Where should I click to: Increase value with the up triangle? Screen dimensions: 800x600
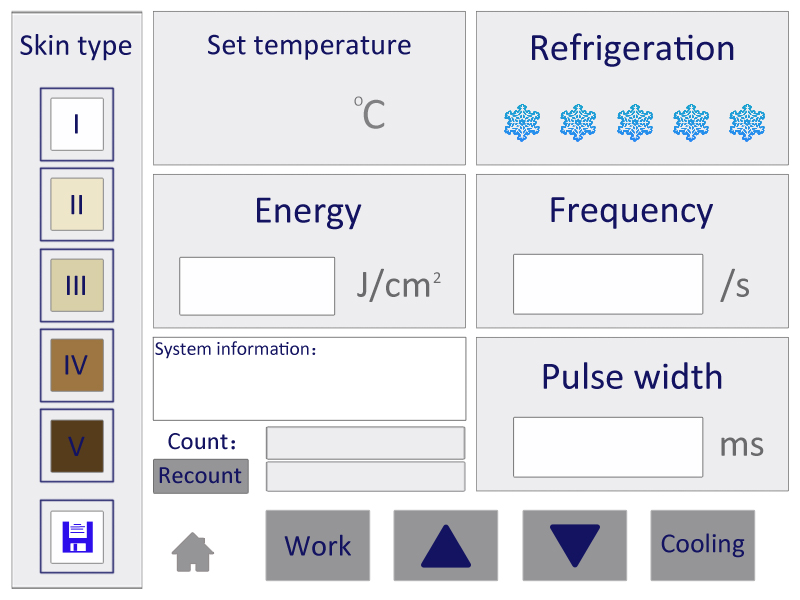(445, 545)
